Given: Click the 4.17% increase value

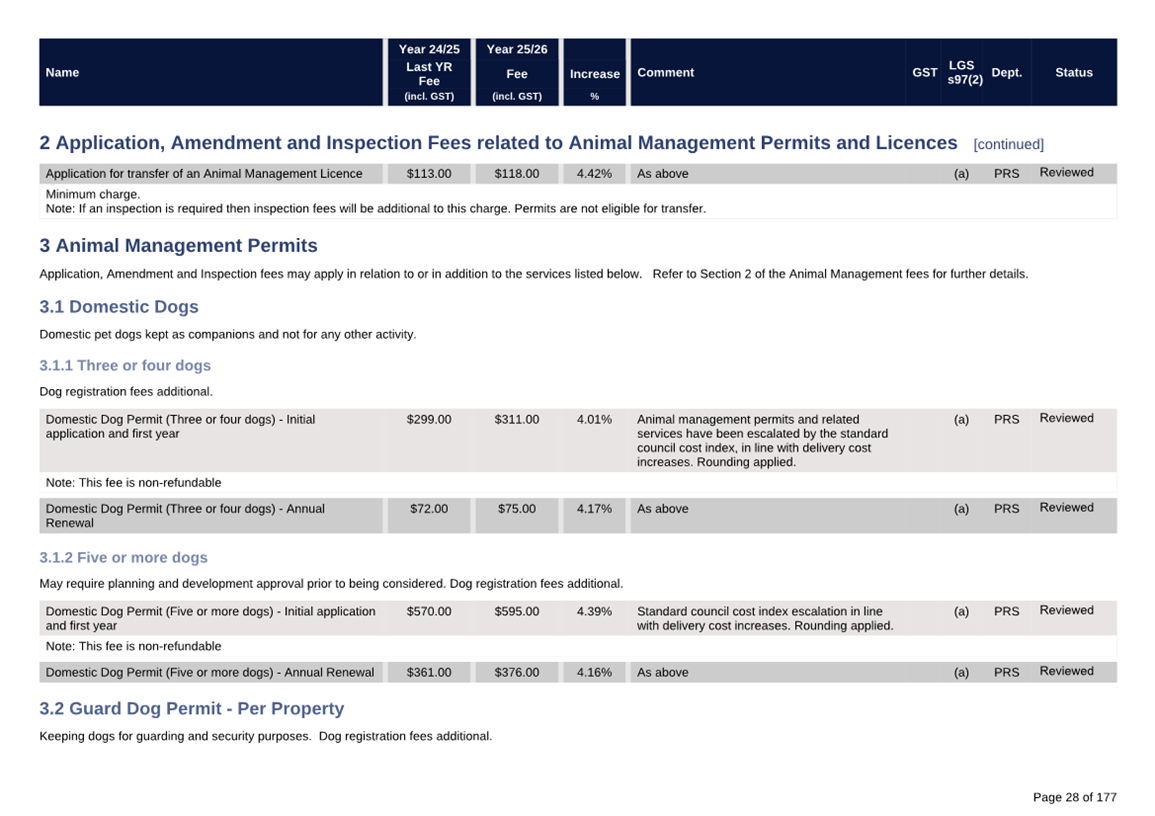Looking at the screenshot, I should click(x=594, y=509).
